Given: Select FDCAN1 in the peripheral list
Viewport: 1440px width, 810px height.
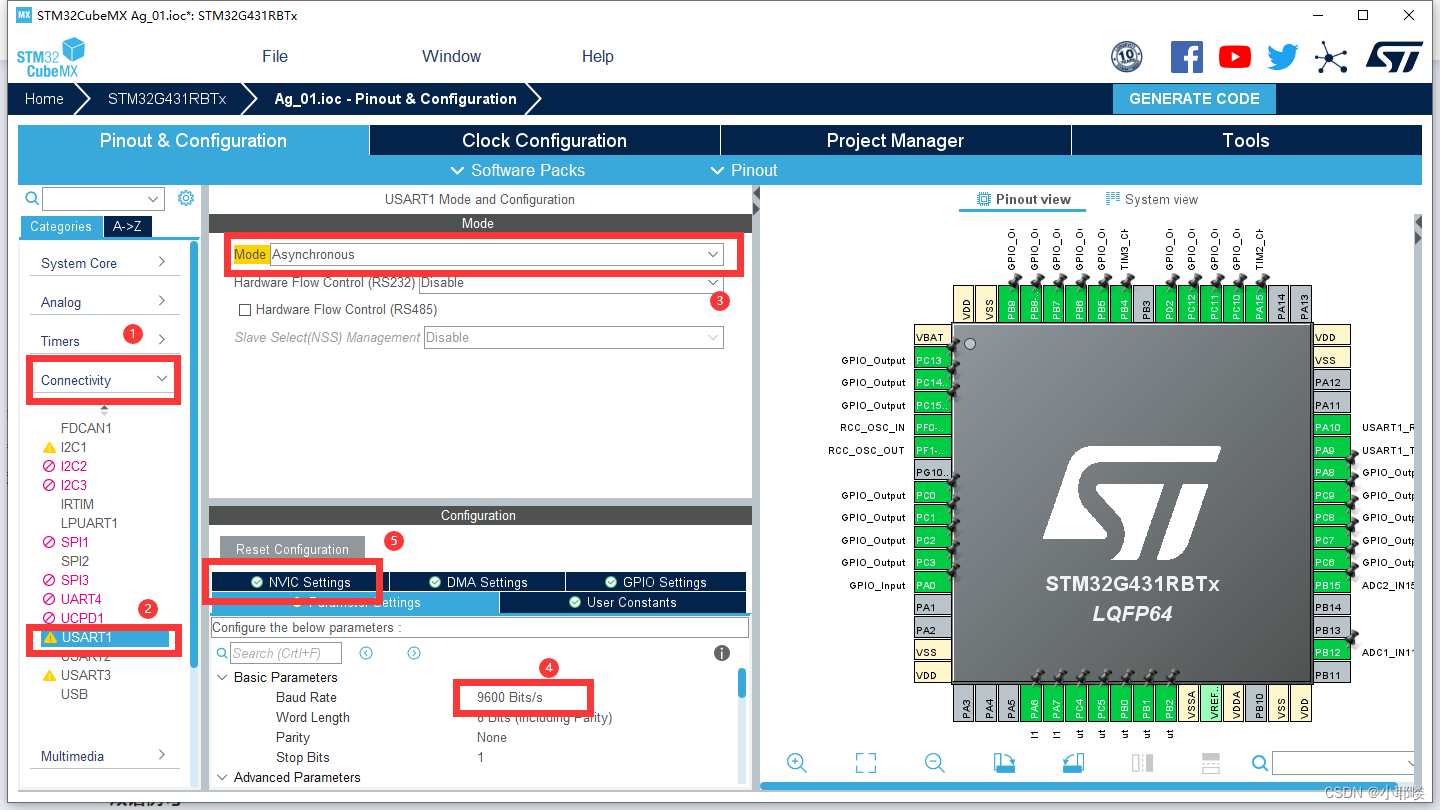Looking at the screenshot, I should point(86,428).
